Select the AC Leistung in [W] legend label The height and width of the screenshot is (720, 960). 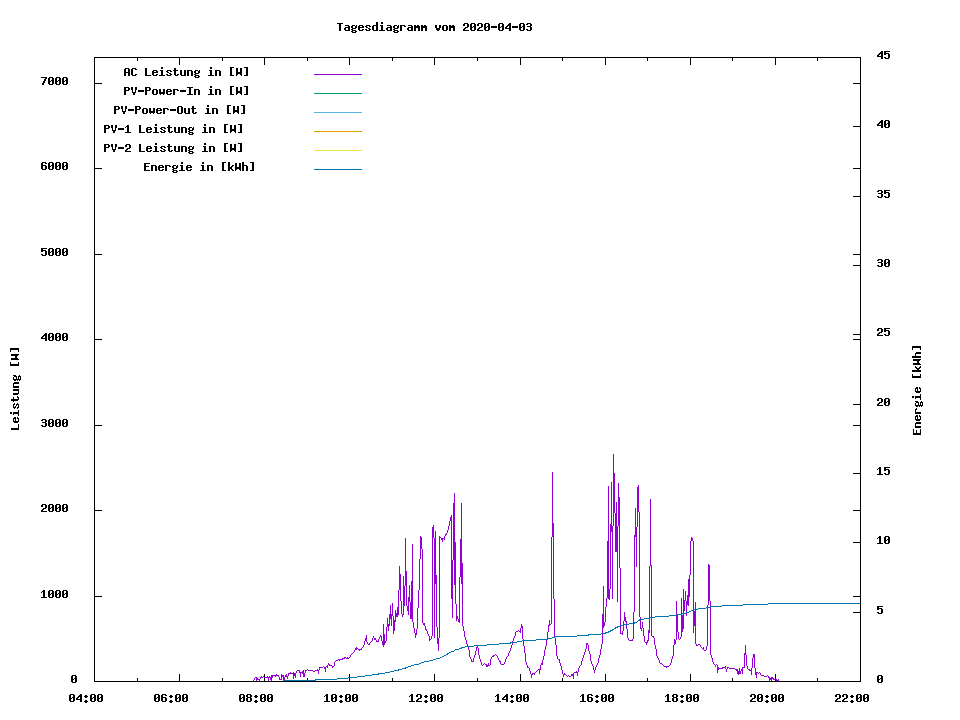pyautogui.click(x=186, y=72)
